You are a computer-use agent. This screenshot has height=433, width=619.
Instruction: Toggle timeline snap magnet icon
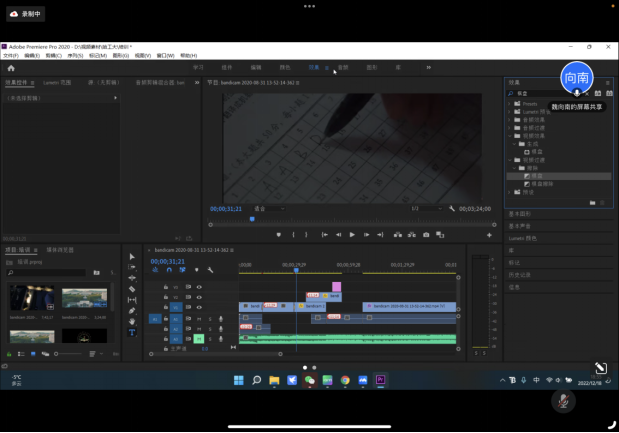coord(170,270)
